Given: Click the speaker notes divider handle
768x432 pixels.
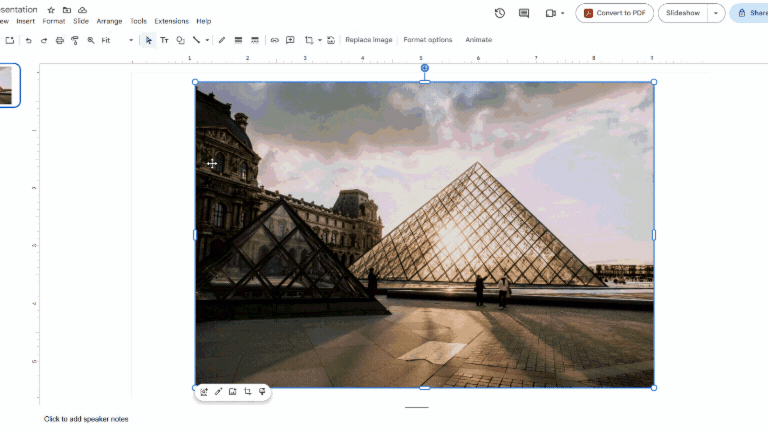Looking at the screenshot, I should 417,407.
